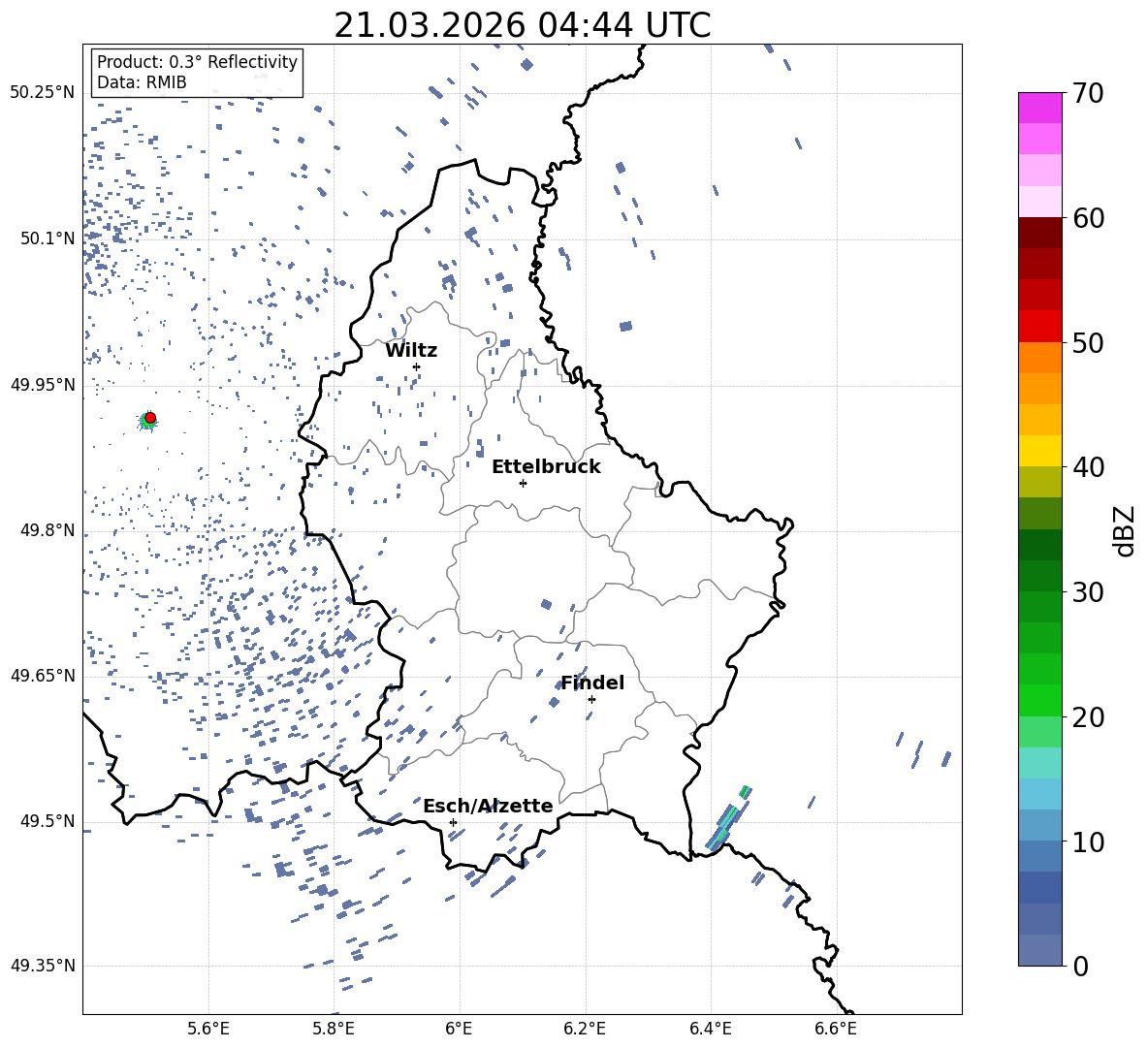This screenshot has height=1048, width=1148.
Task: Click the 60 tick on the colorbar
Action: tap(1088, 218)
